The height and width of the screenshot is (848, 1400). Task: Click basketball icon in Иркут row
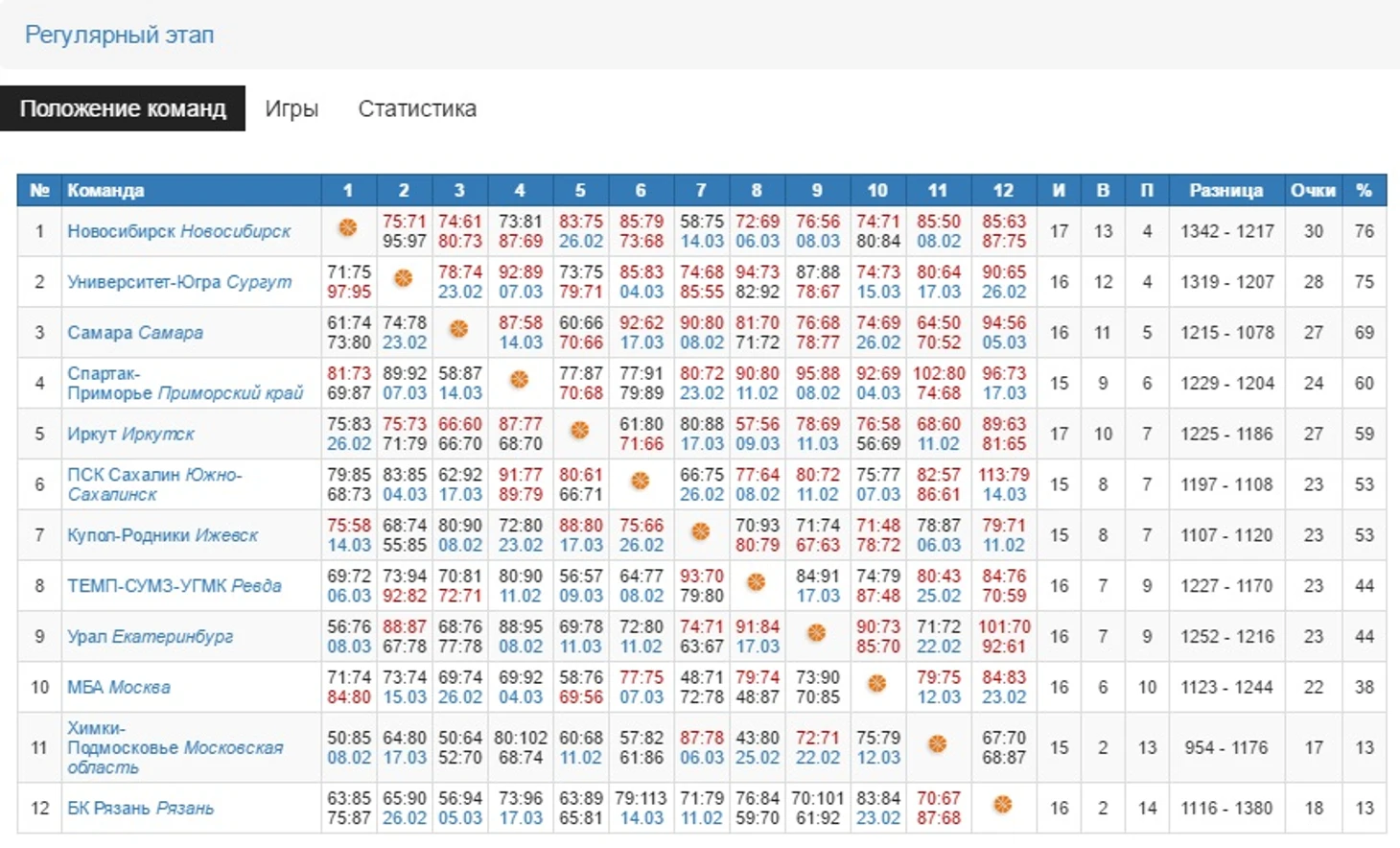[x=580, y=431]
